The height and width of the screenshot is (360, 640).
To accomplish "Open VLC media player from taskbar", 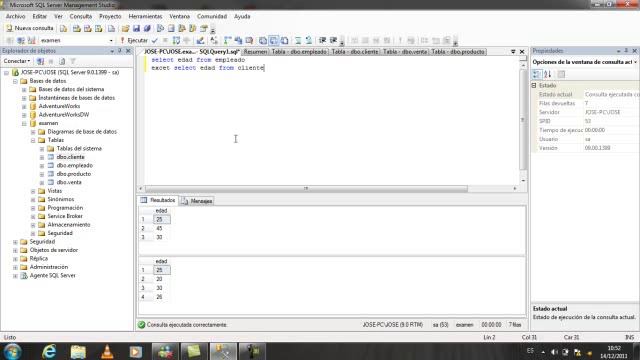I will click(107, 351).
